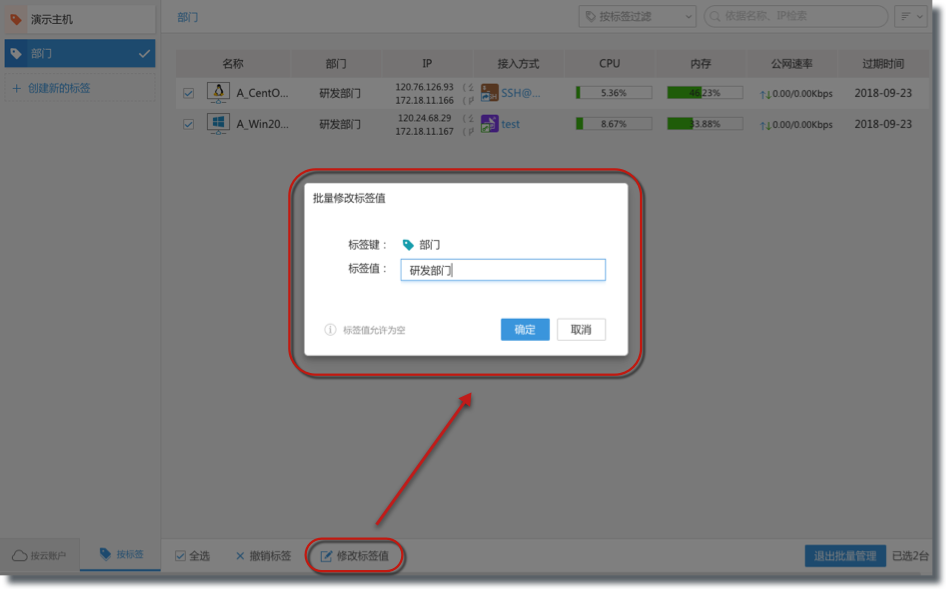Expand the sort options dropdown at top right
The height and width of the screenshot is (589, 946).
tap(911, 16)
